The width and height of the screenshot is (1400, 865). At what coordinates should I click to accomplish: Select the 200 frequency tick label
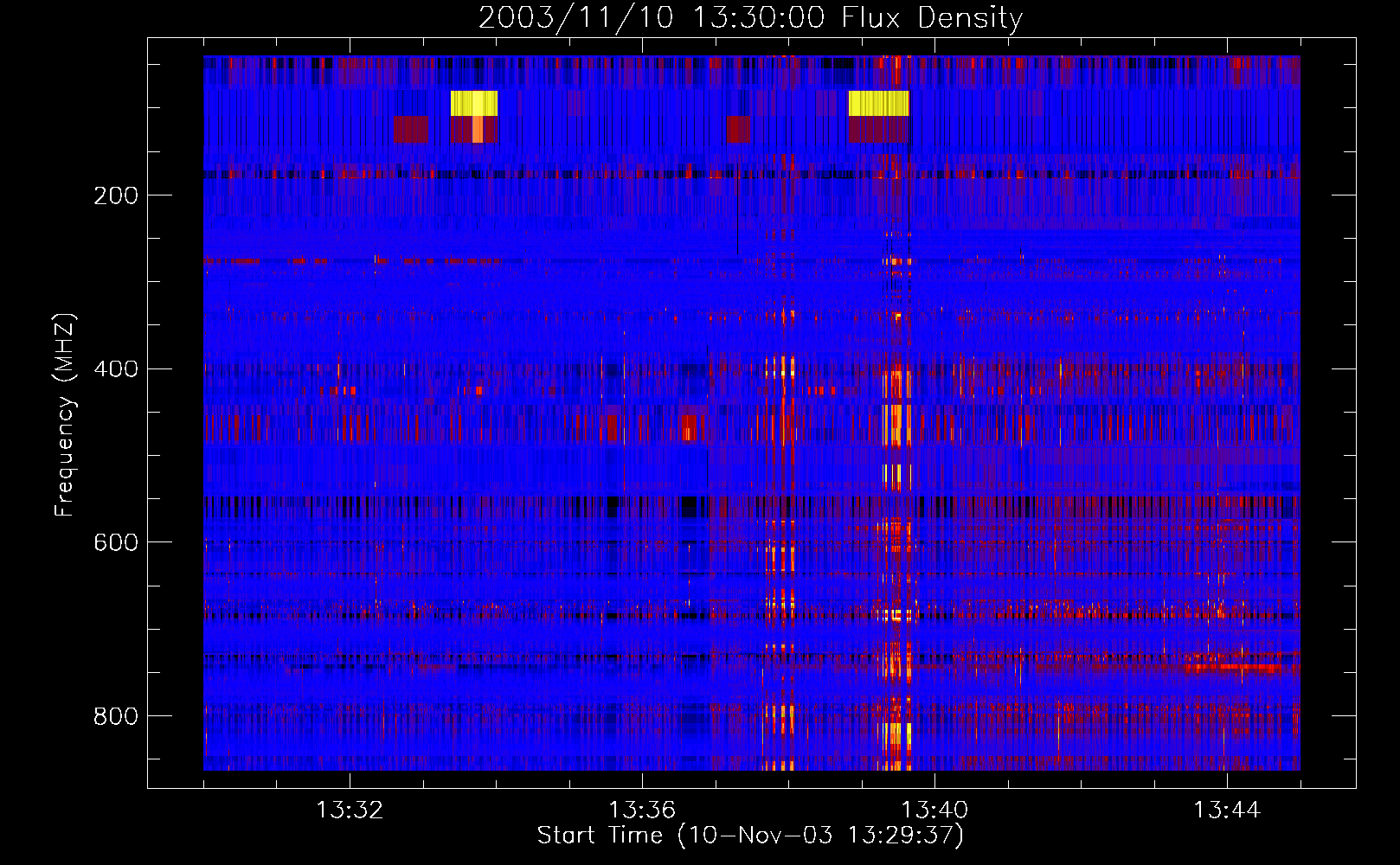click(116, 195)
